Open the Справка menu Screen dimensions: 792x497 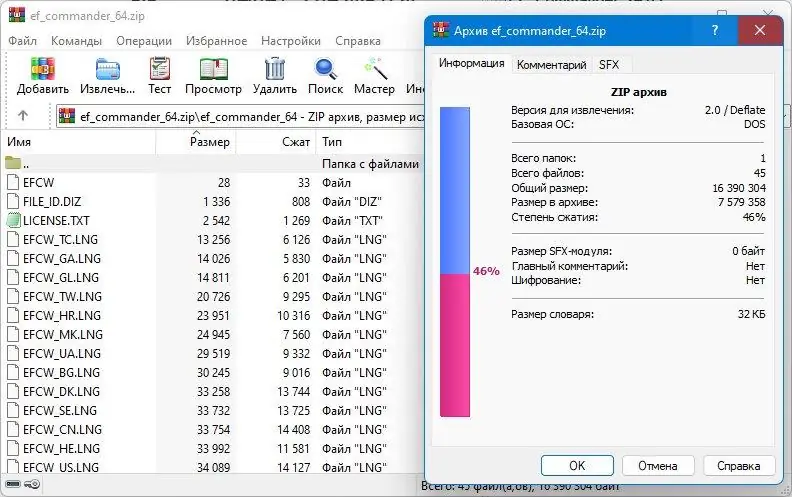click(358, 41)
